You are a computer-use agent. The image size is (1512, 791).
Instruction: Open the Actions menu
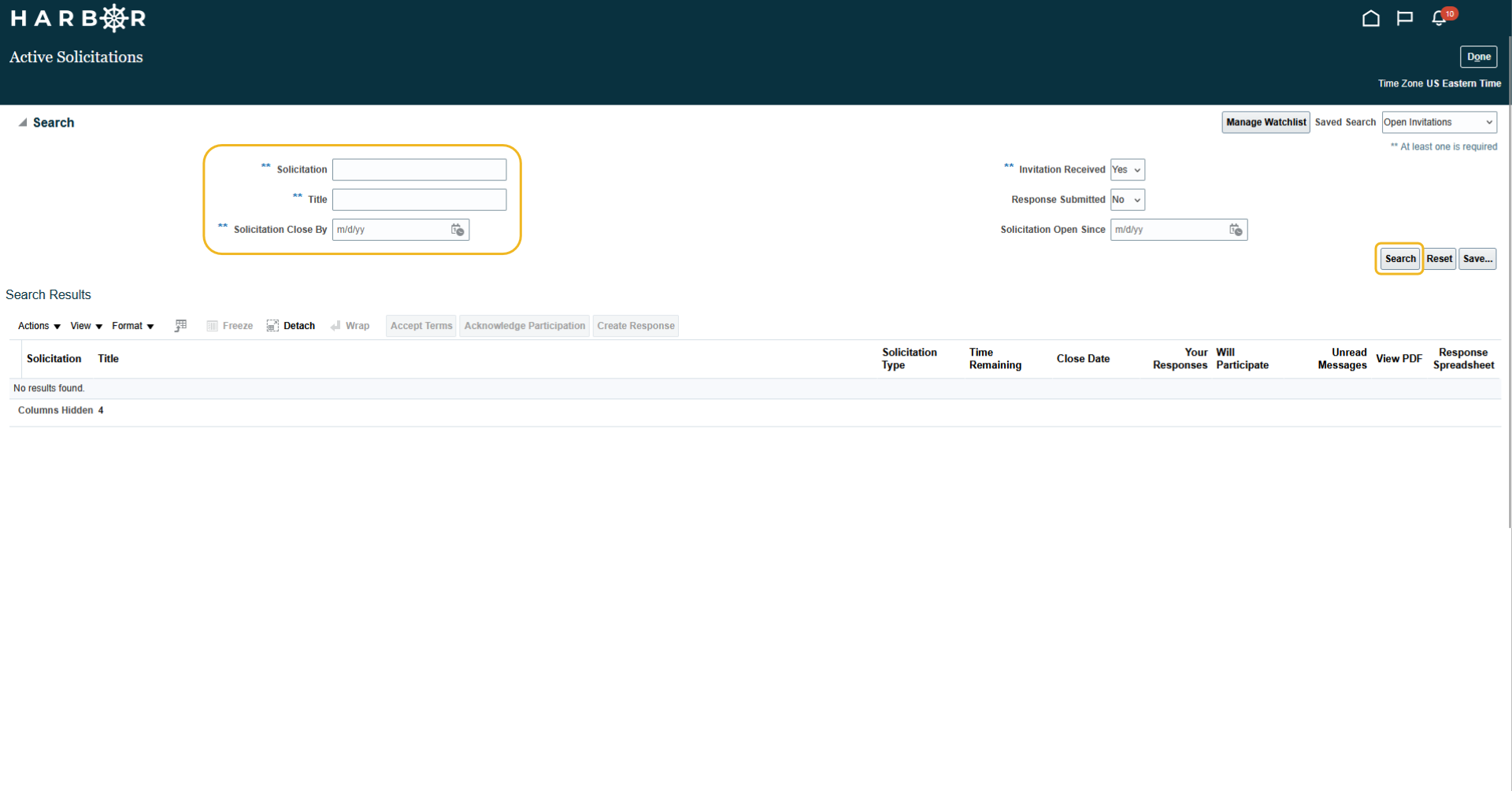39,326
